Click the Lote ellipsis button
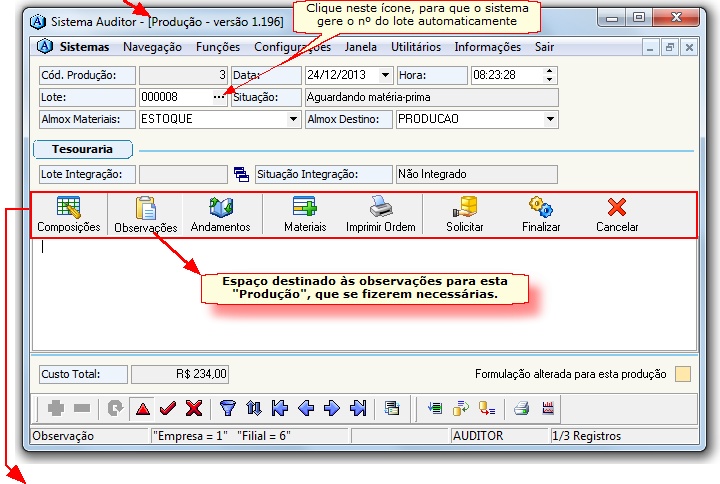 click(x=219, y=97)
